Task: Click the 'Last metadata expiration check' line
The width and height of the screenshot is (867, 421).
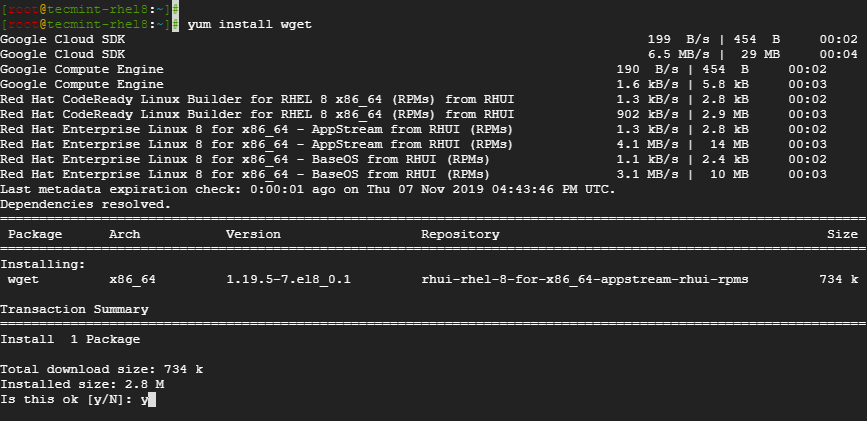Action: [x=307, y=189]
